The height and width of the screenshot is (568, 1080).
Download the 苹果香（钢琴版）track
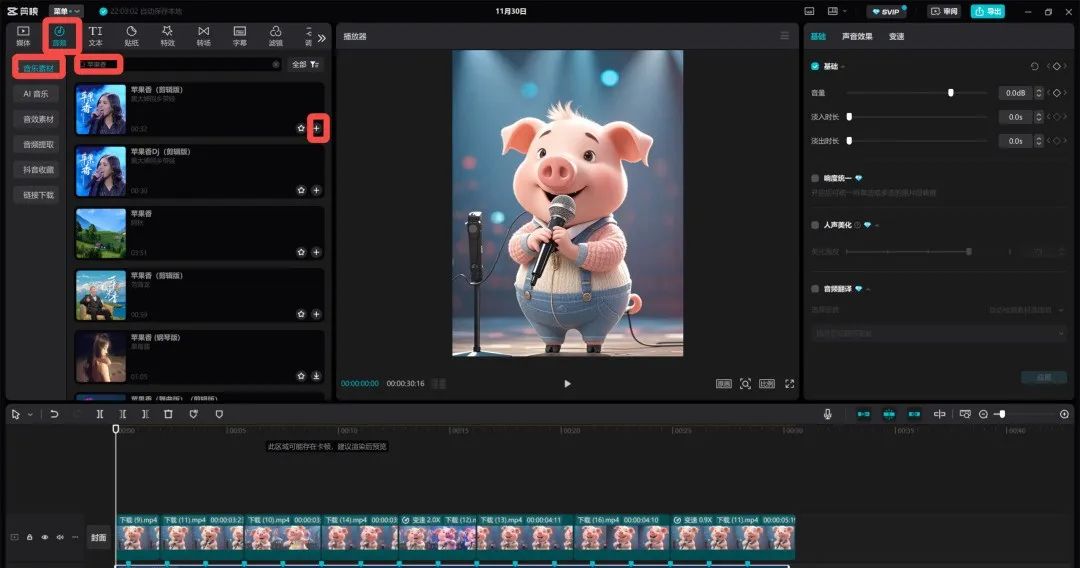pos(316,376)
